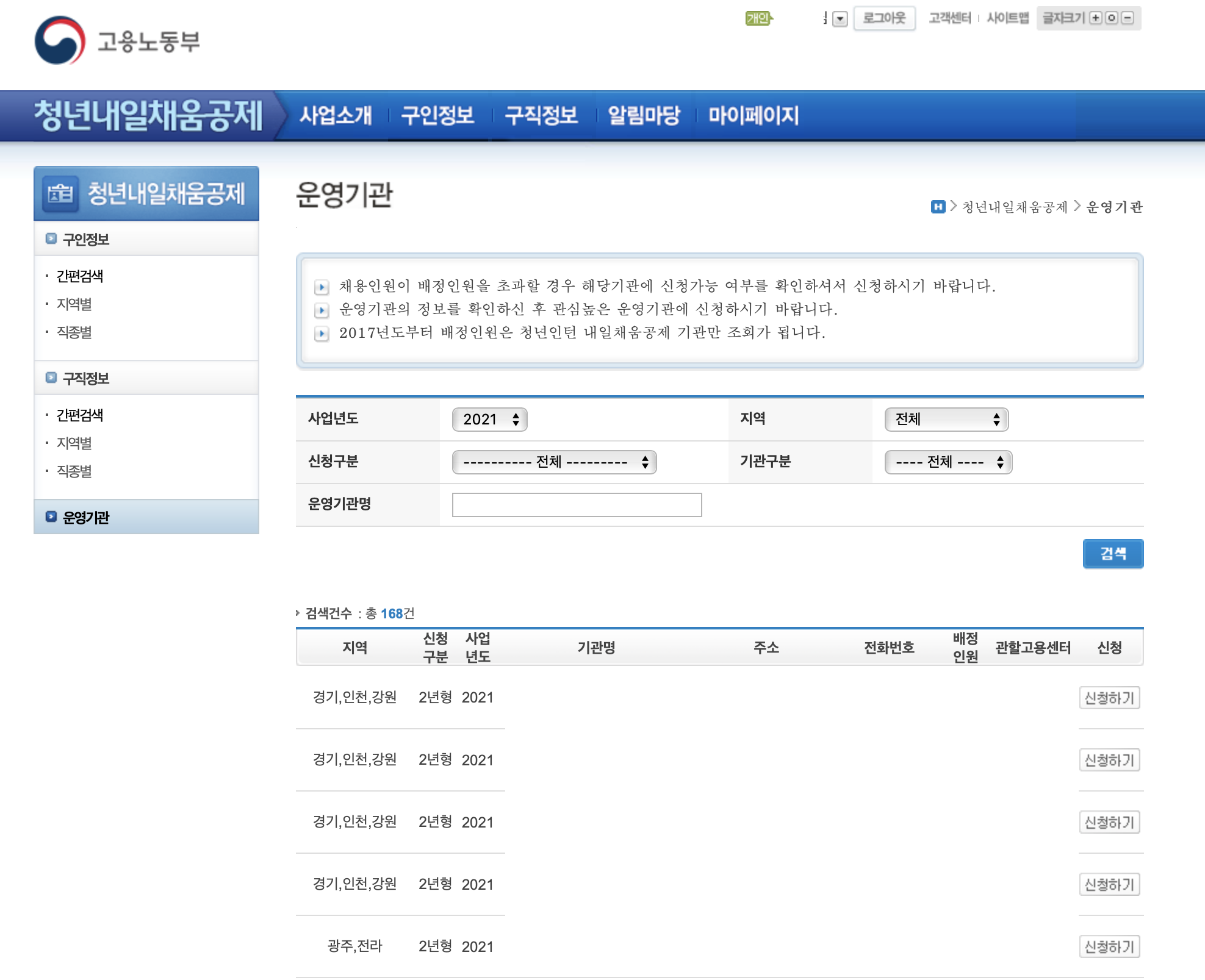Open the 신청구분 전체 dropdown
The width and height of the screenshot is (1205, 980).
554,462
